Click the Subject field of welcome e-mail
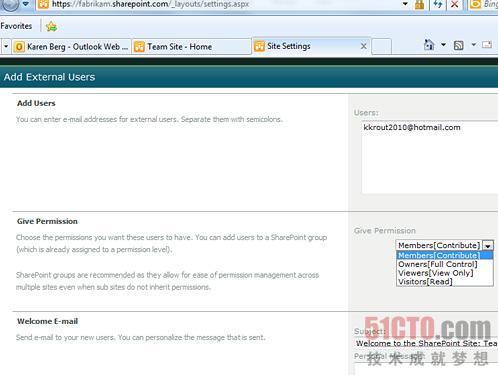Image resolution: width=498 pixels, height=375 pixels. coord(426,343)
